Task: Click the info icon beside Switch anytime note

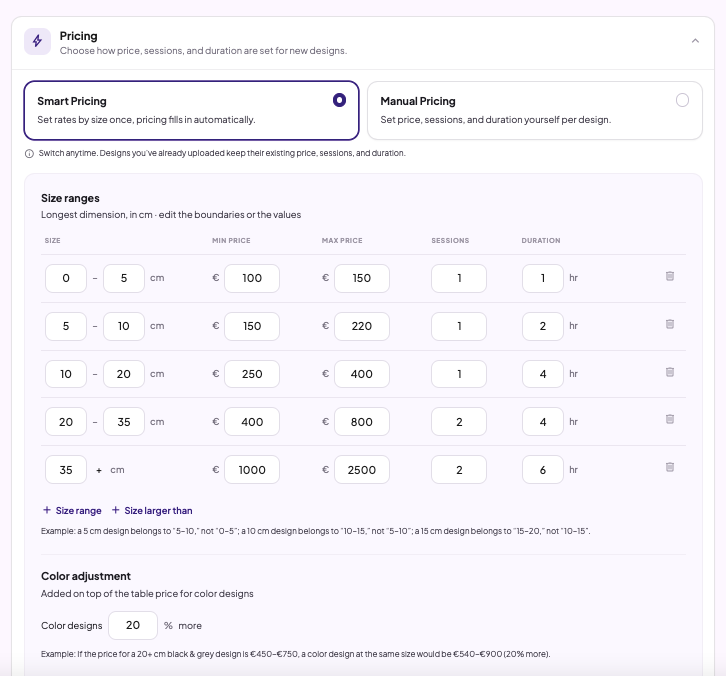Action: (29, 154)
